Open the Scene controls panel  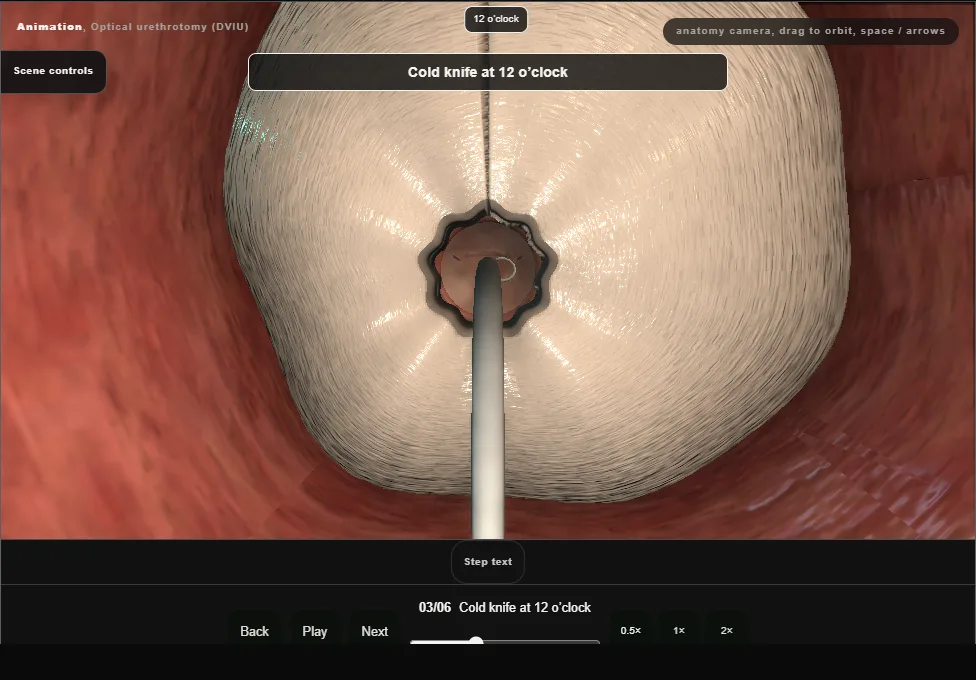[x=53, y=71]
